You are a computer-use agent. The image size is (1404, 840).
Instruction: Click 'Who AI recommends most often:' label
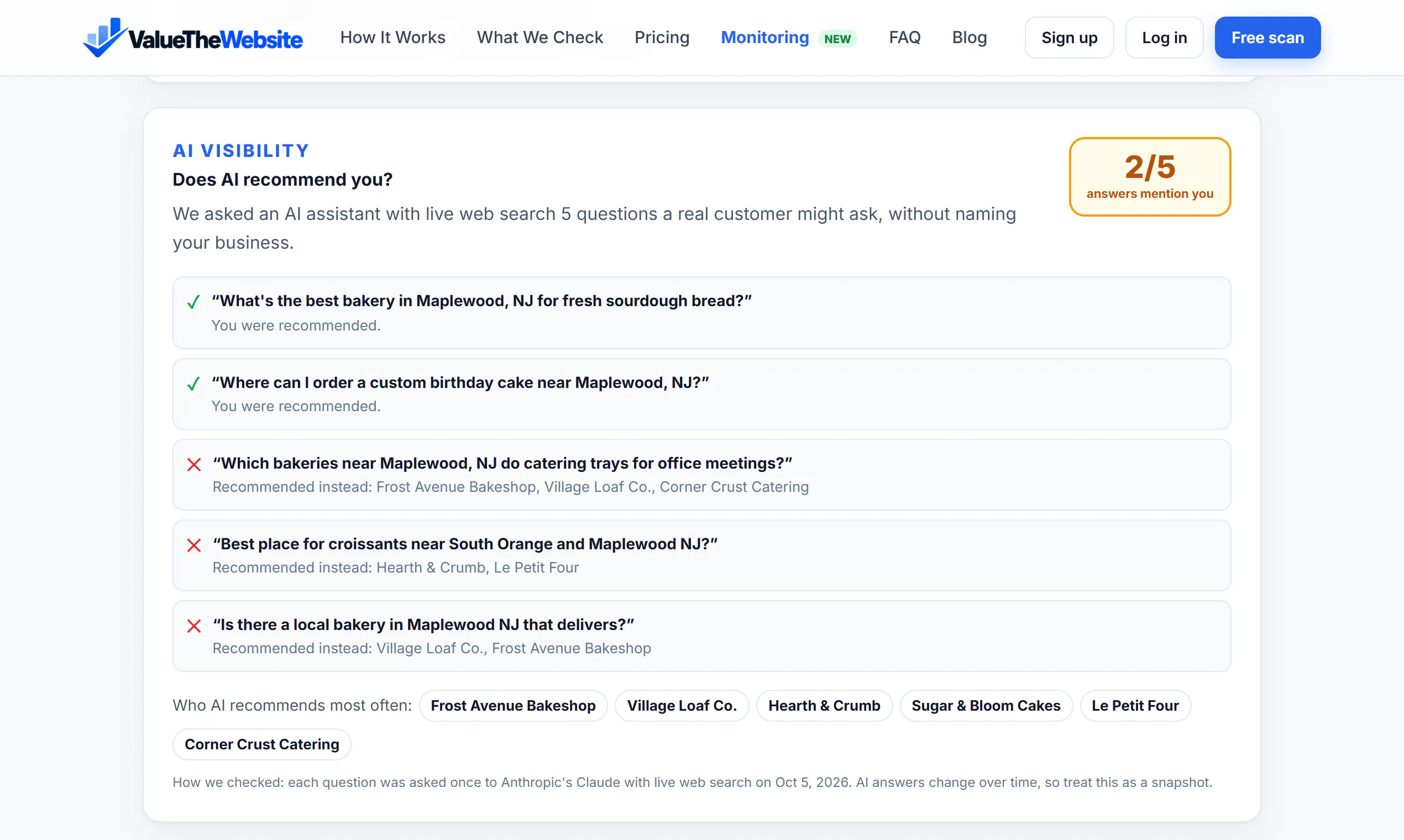pos(292,705)
